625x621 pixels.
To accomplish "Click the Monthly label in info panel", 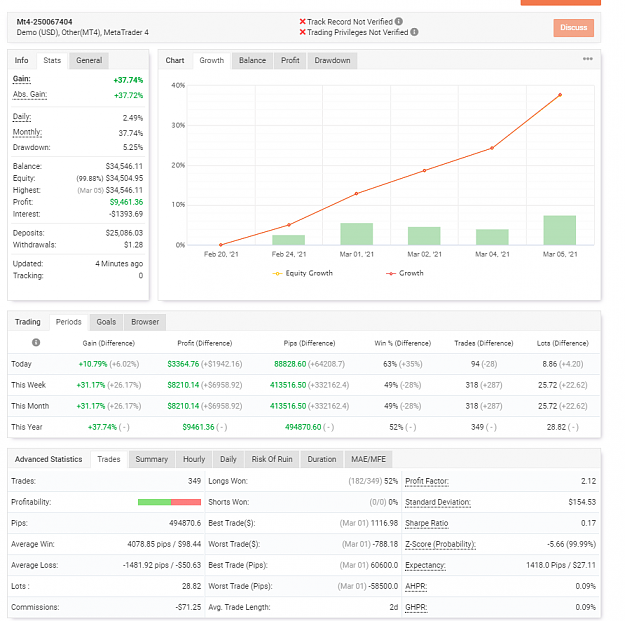I will (x=27, y=132).
